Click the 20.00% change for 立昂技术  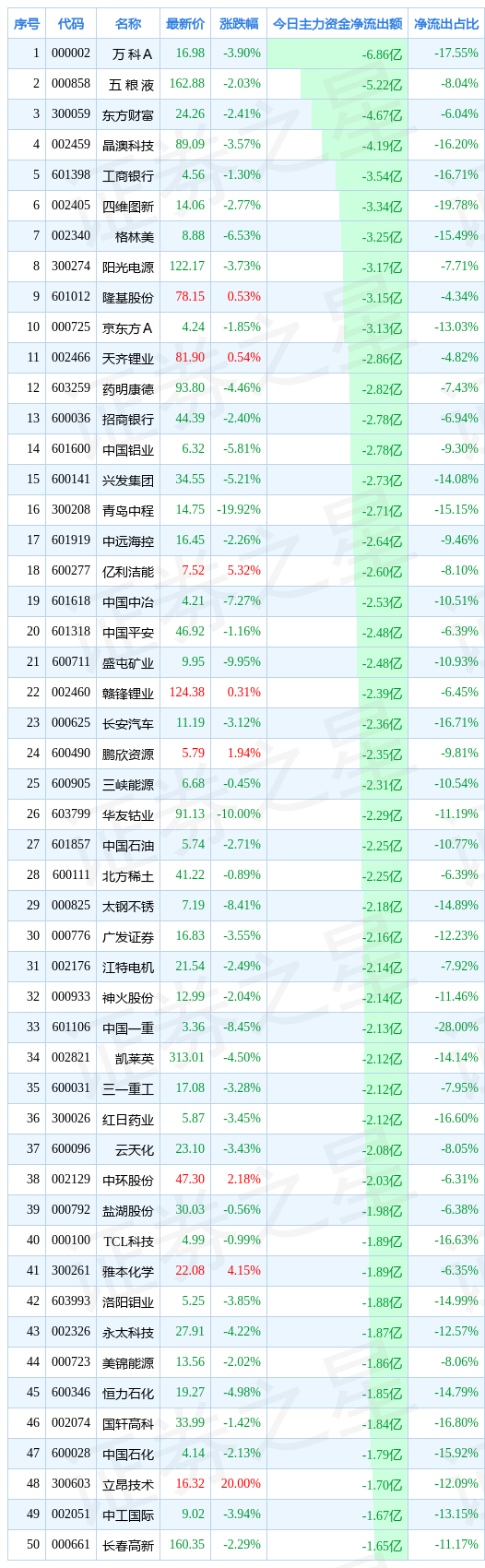click(x=242, y=1484)
